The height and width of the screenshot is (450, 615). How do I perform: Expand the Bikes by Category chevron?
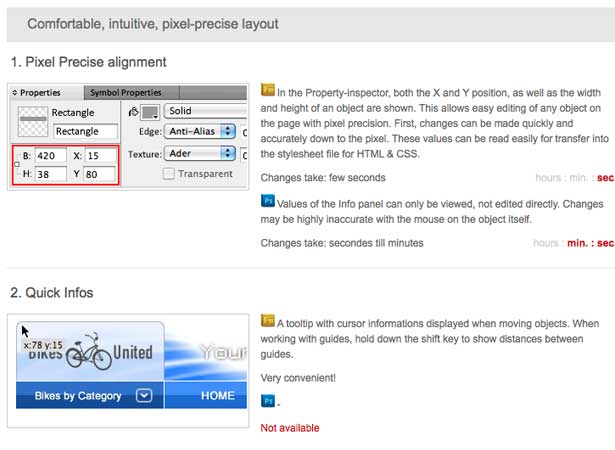pos(144,395)
